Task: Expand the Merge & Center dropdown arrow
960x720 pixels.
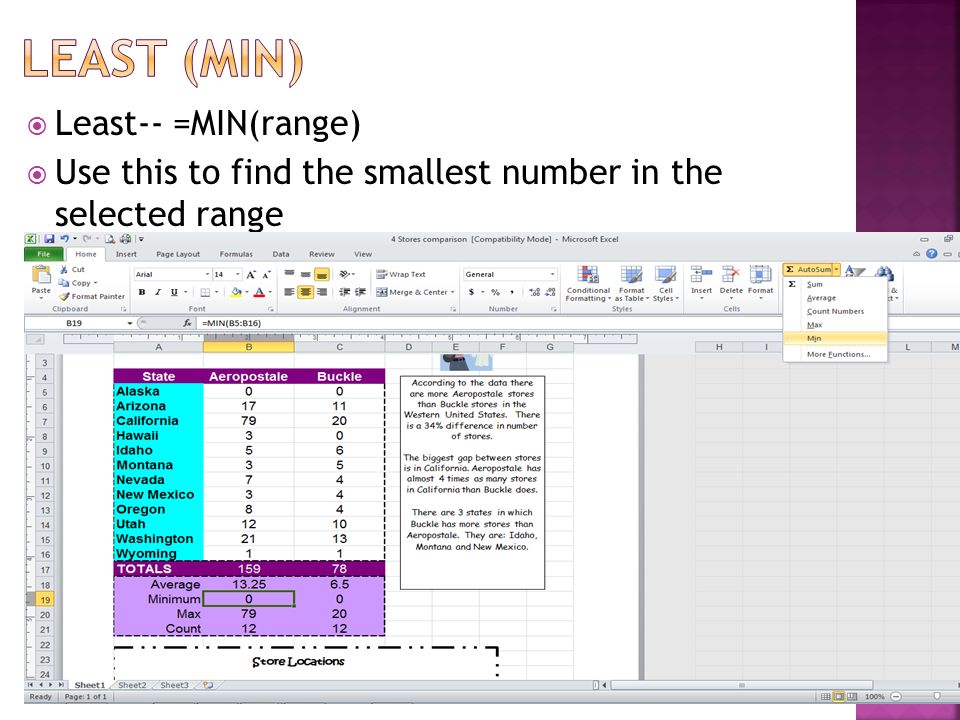Action: click(x=452, y=292)
